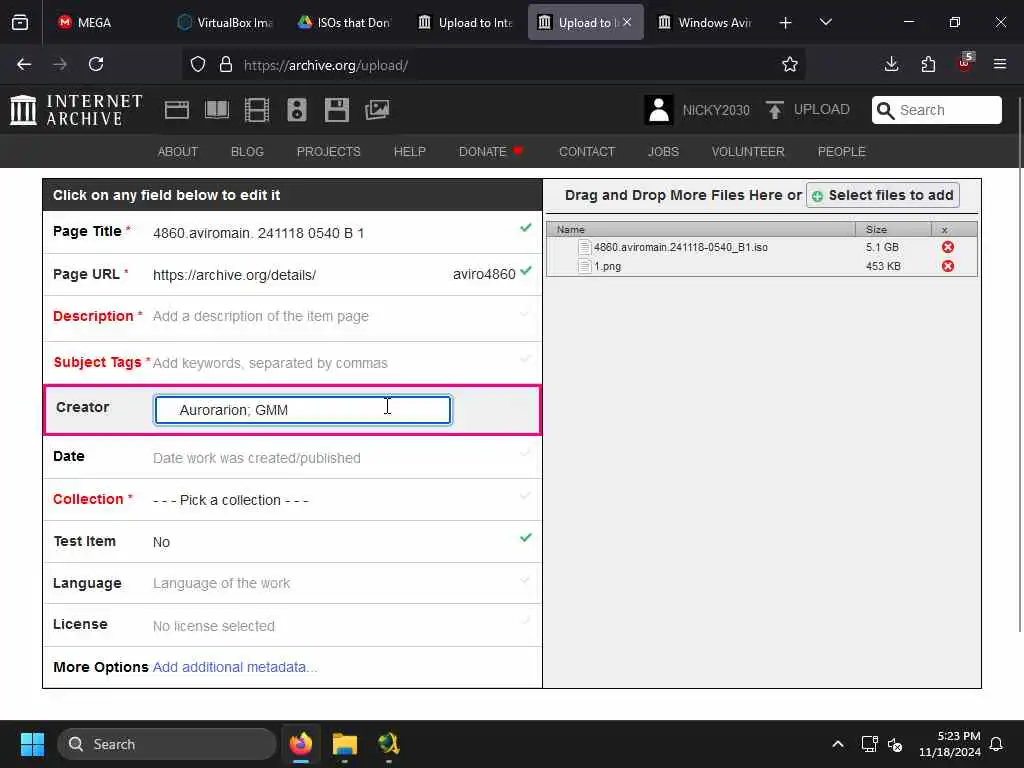This screenshot has height=768, width=1024.
Task: Open the Web archive icon
Action: [x=176, y=110]
